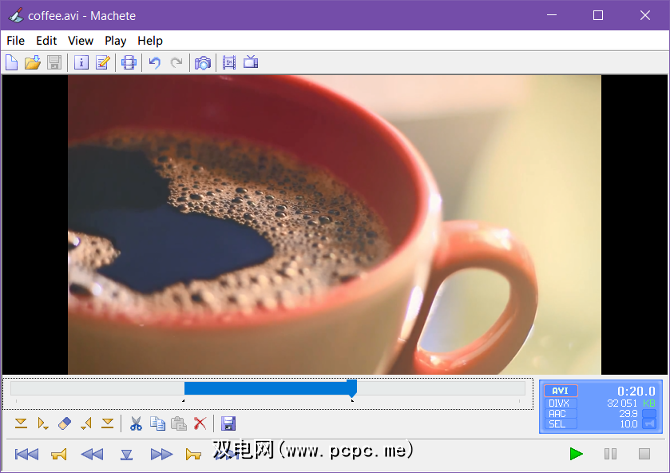Cut the selection with the scissors icon
The image size is (670, 473).
137,424
